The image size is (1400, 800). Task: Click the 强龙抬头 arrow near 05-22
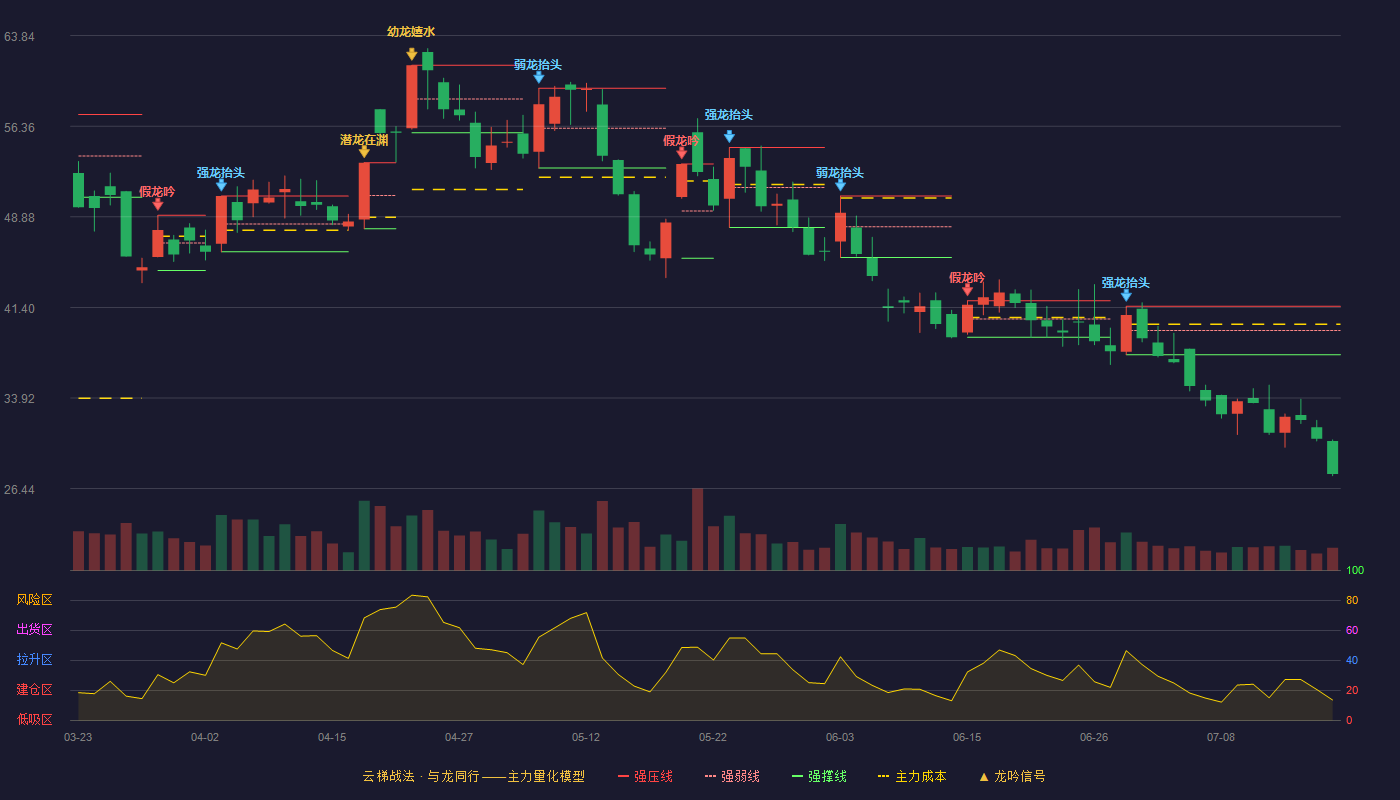tap(729, 137)
